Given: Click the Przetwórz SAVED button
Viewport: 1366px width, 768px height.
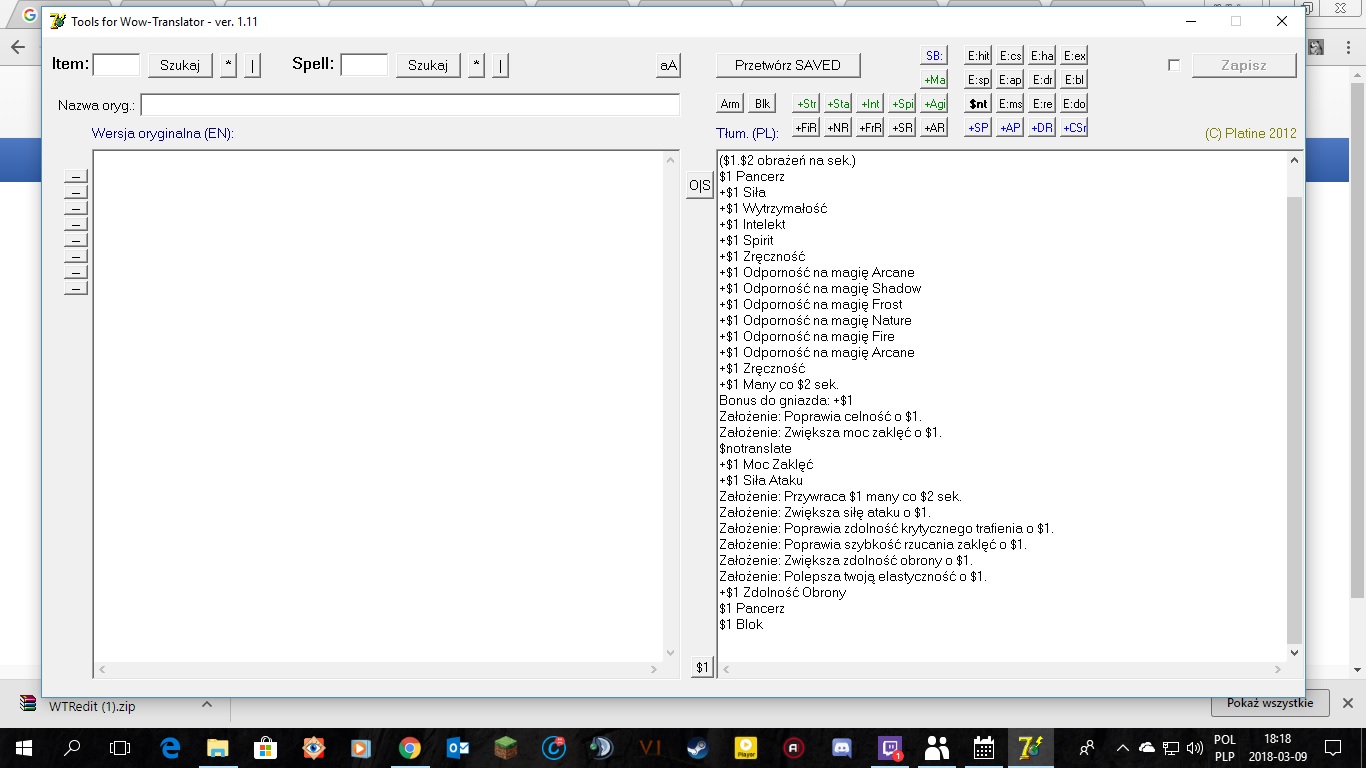Looking at the screenshot, I should [x=788, y=66].
